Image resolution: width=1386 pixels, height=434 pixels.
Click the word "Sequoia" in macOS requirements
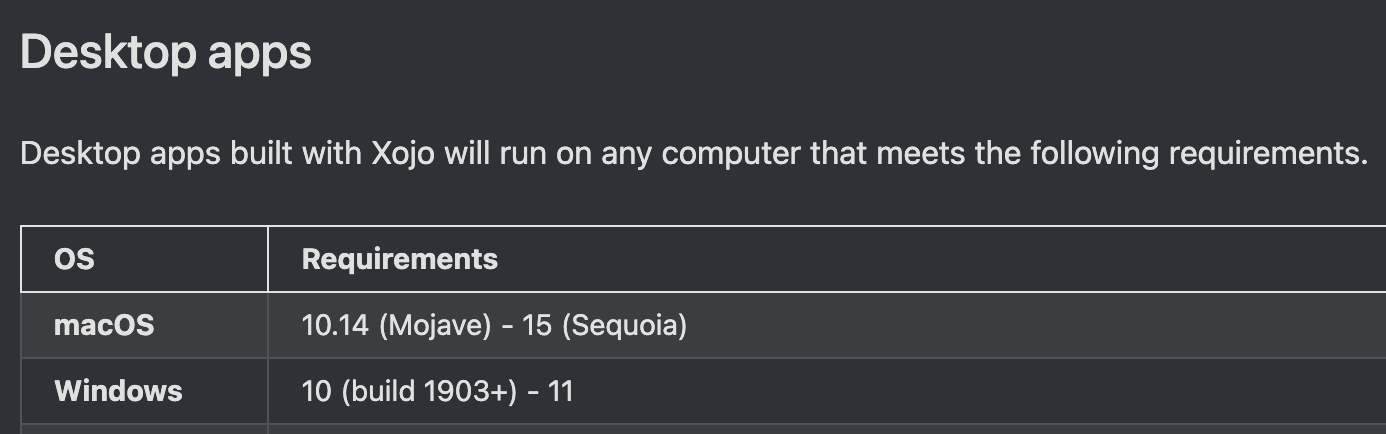(x=624, y=326)
